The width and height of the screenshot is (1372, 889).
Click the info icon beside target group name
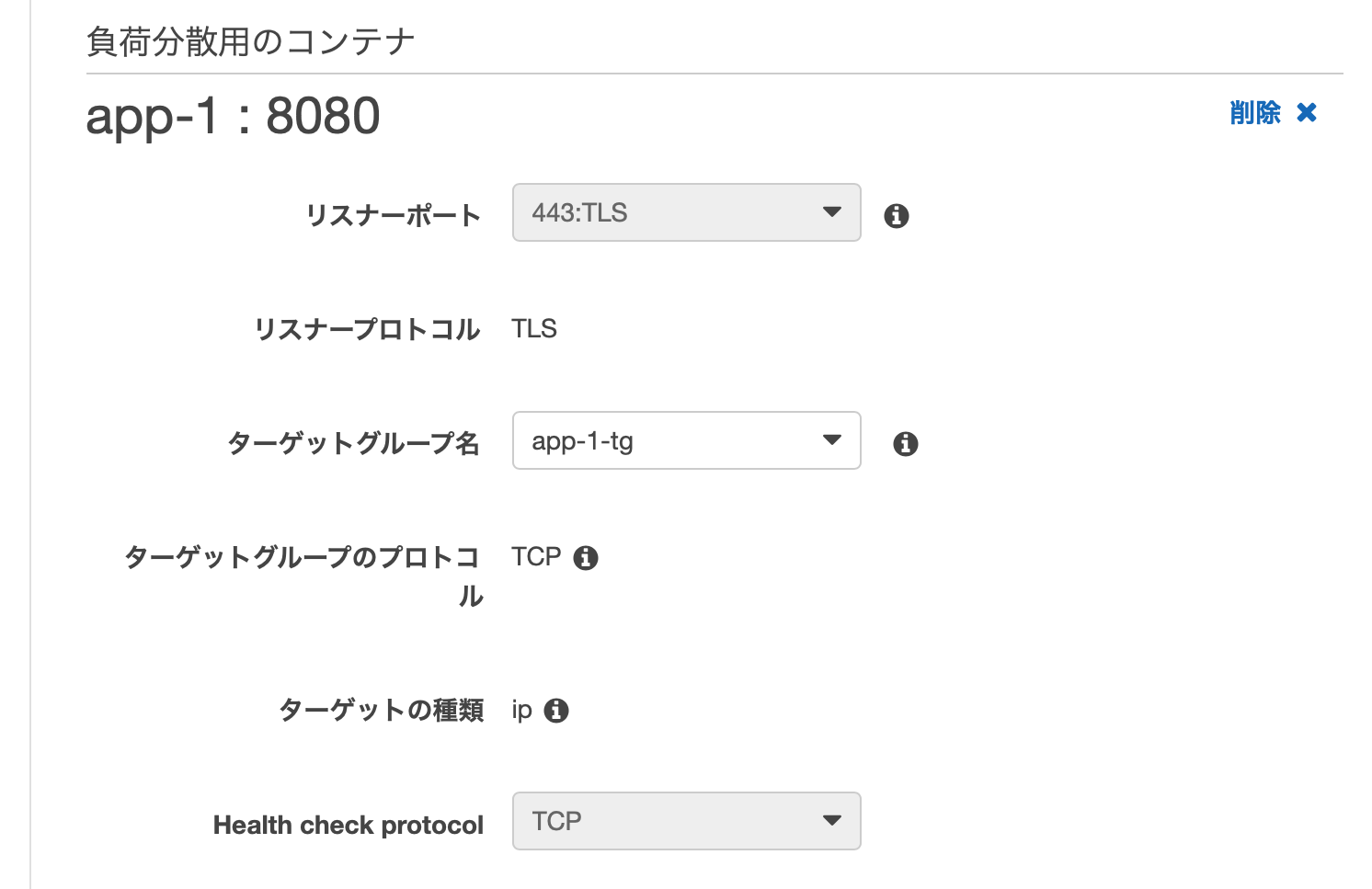pyautogui.click(x=905, y=443)
